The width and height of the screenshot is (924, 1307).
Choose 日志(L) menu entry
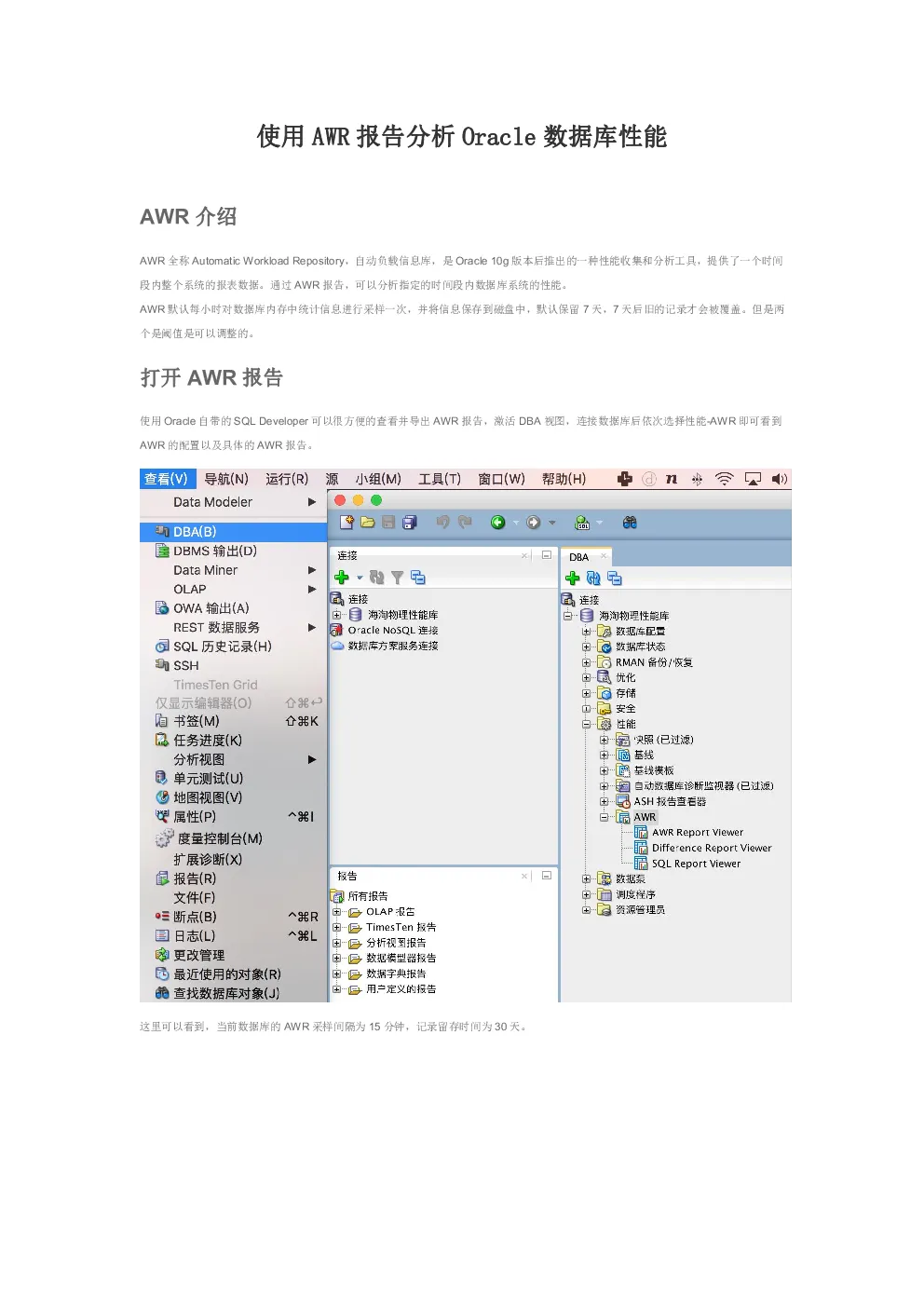233,936
